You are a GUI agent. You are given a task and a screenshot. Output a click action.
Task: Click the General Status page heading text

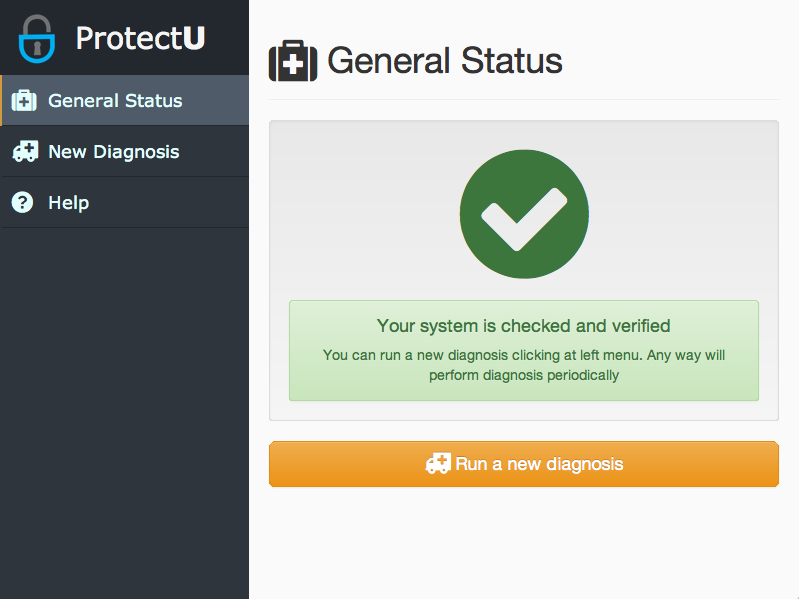pyautogui.click(x=445, y=61)
